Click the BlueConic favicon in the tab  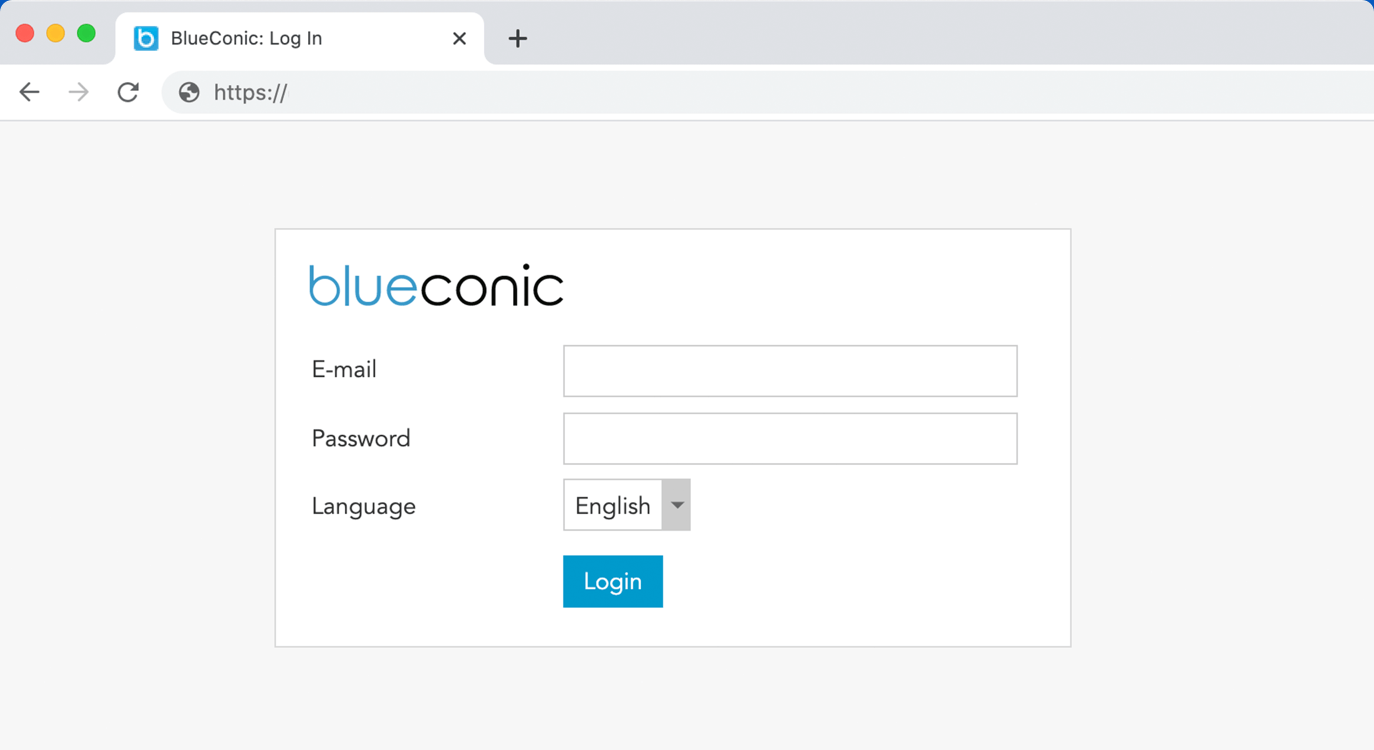click(x=146, y=38)
